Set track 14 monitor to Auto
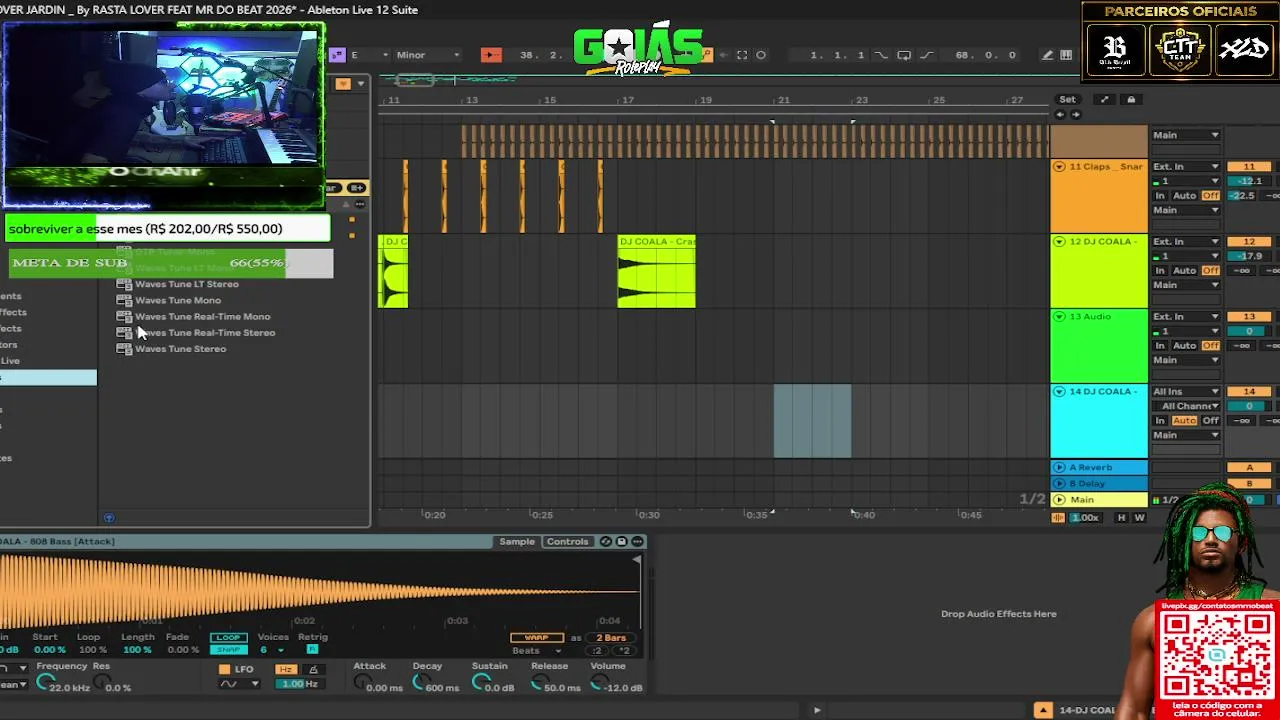 [x=1184, y=420]
